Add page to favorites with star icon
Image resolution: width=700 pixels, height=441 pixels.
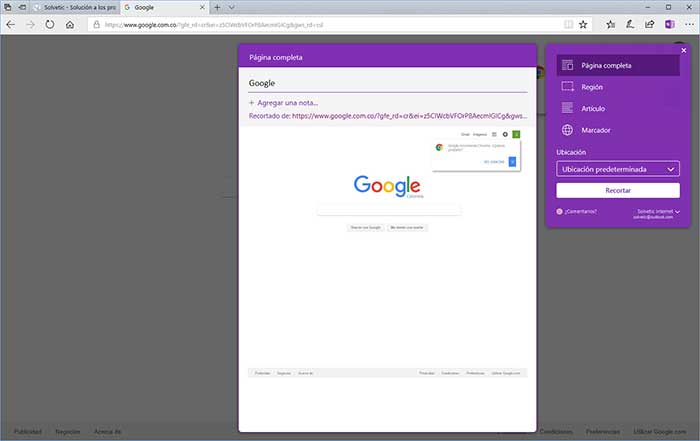pos(583,25)
